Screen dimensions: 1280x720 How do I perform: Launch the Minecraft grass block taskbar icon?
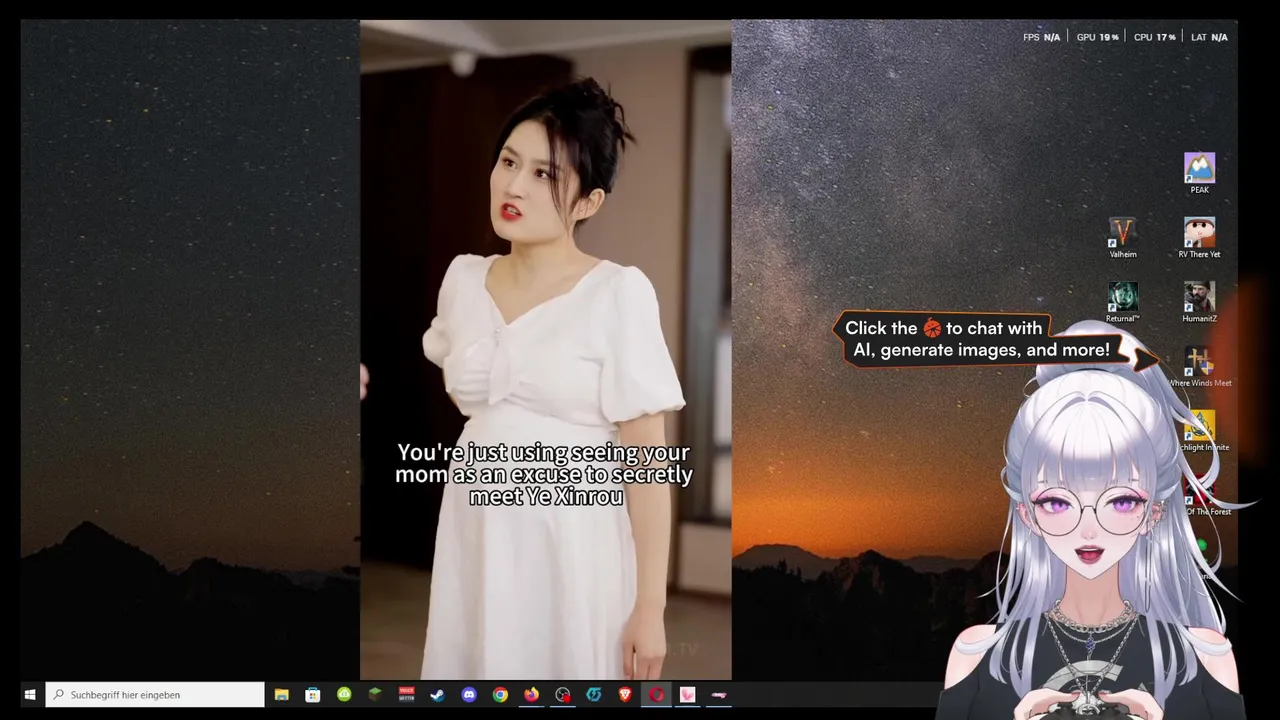[375, 695]
